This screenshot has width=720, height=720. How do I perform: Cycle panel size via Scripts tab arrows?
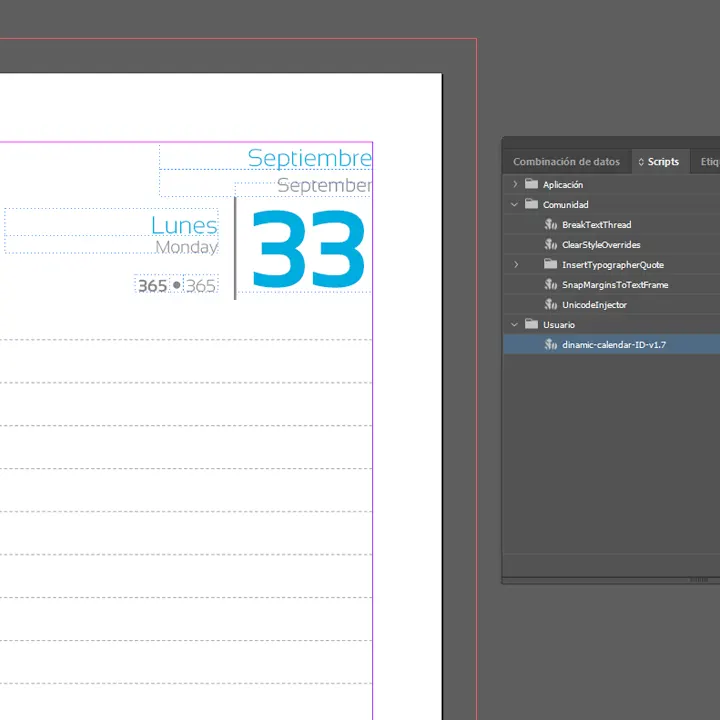coord(641,162)
